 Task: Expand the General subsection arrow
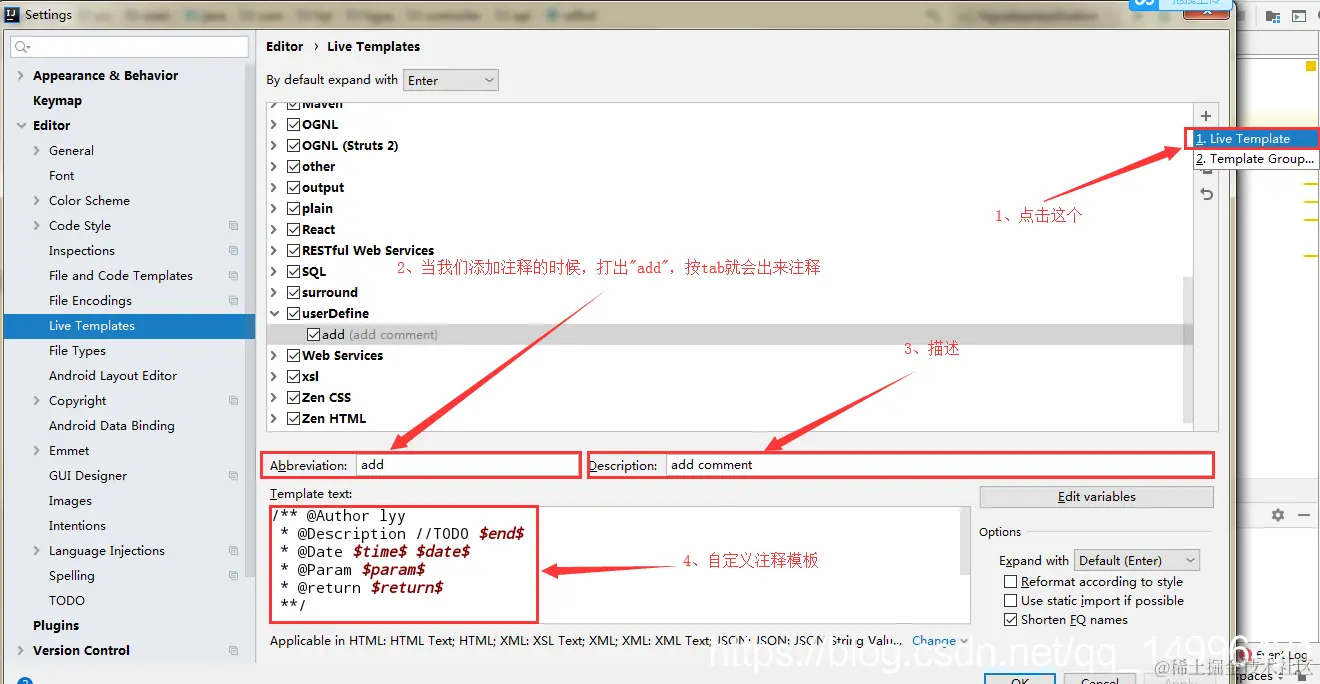[37, 151]
